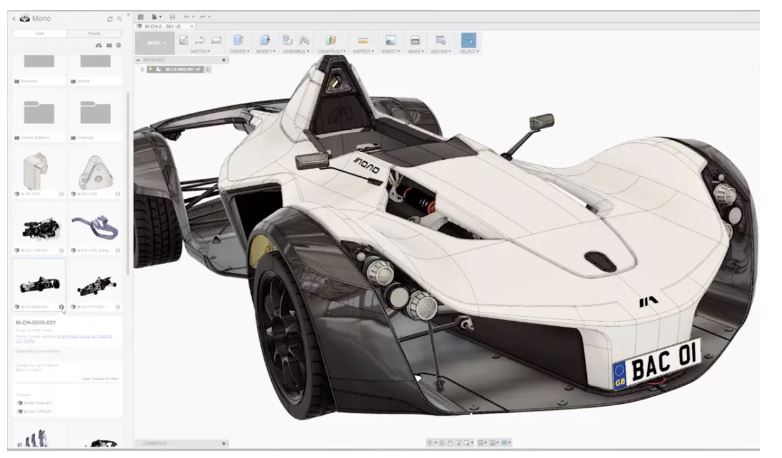Image resolution: width=782 pixels, height=458 pixels.
Task: Click the ASSEMBLE joint icon
Action: [304, 40]
